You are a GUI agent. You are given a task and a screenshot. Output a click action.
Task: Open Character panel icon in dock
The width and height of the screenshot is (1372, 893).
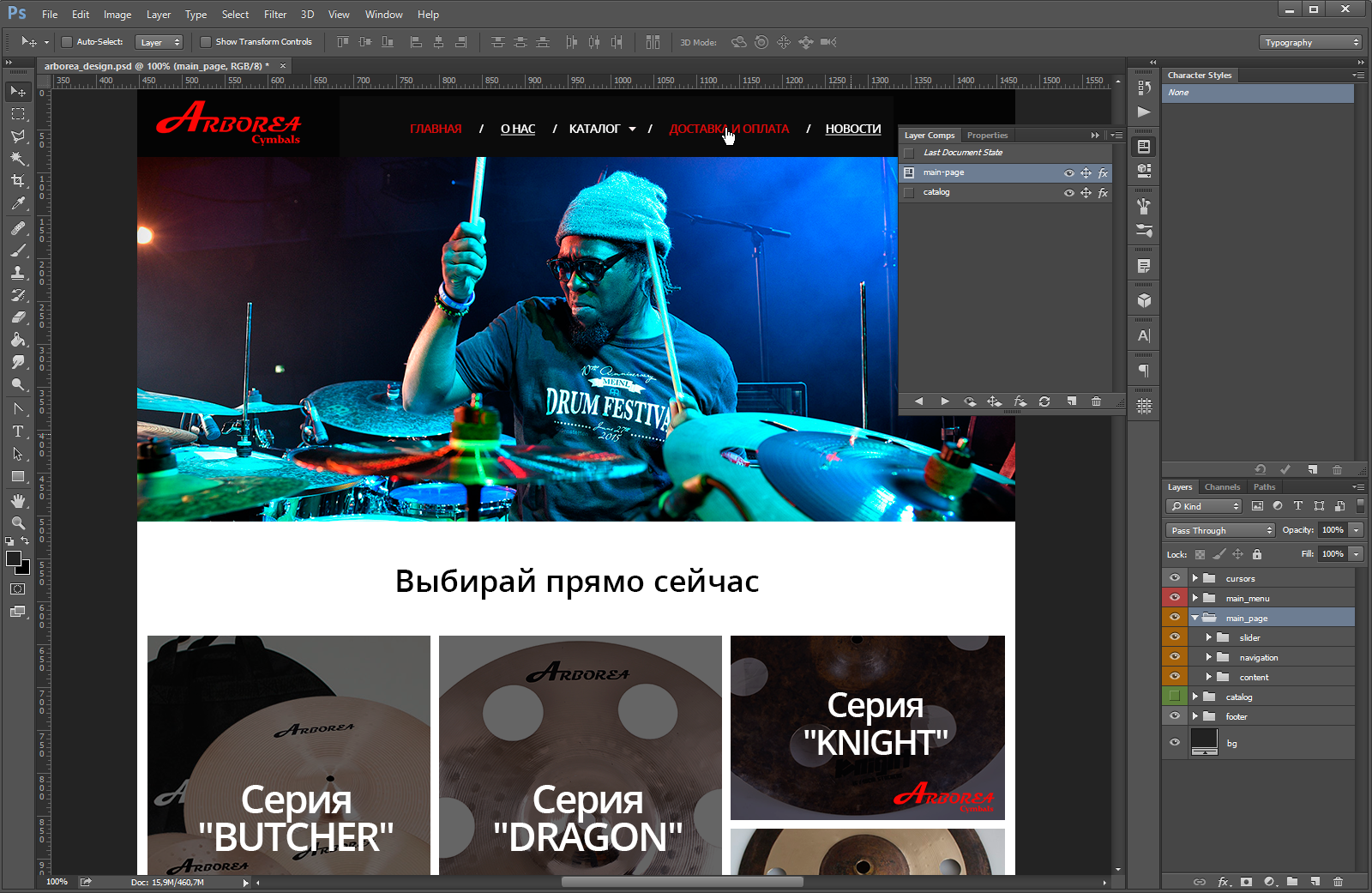[x=1144, y=336]
